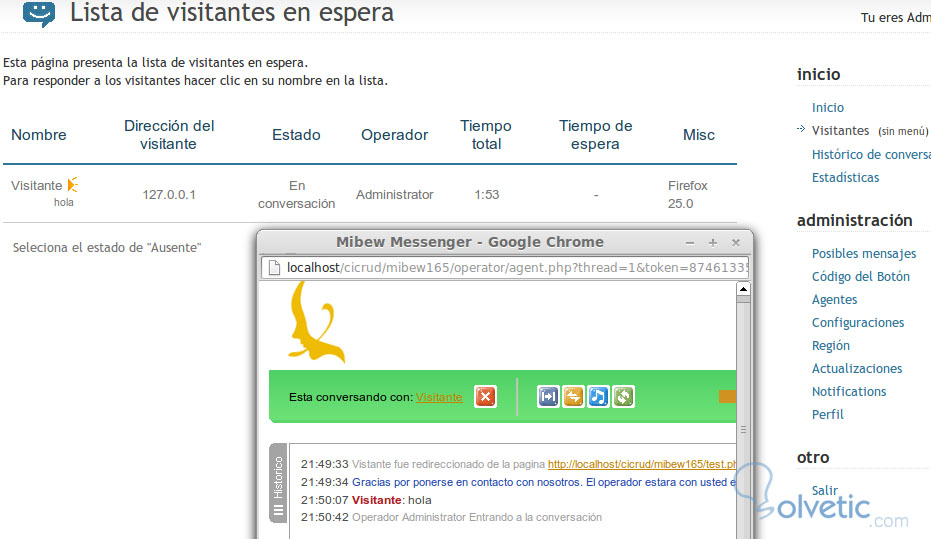Open the Historico side tab in chat window
Image resolution: width=931 pixels, height=539 pixels.
278,483
